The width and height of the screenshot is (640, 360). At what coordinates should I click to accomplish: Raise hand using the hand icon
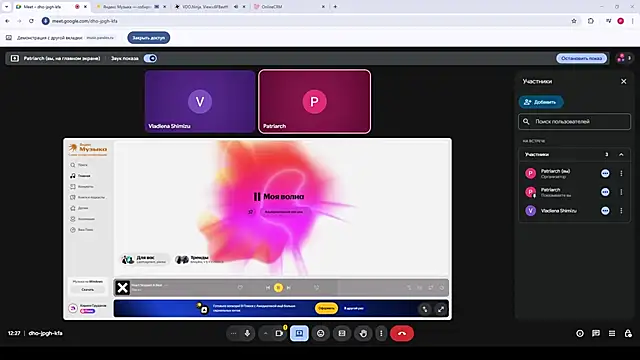click(x=363, y=333)
